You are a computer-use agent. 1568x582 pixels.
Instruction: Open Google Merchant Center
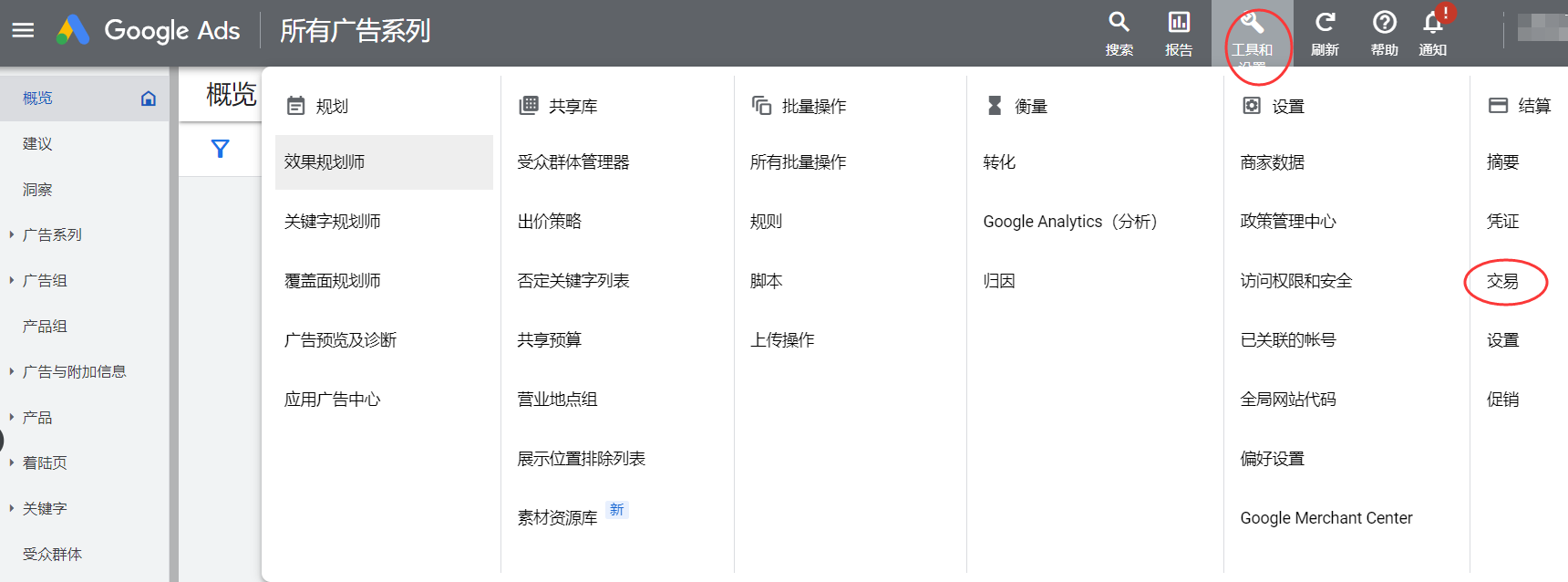(1326, 518)
